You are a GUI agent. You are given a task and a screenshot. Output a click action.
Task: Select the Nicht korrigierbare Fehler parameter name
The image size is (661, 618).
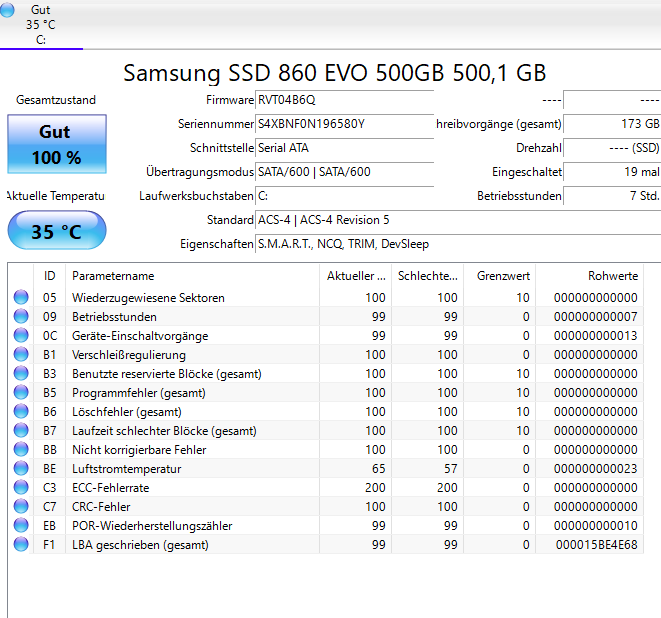coord(139,449)
